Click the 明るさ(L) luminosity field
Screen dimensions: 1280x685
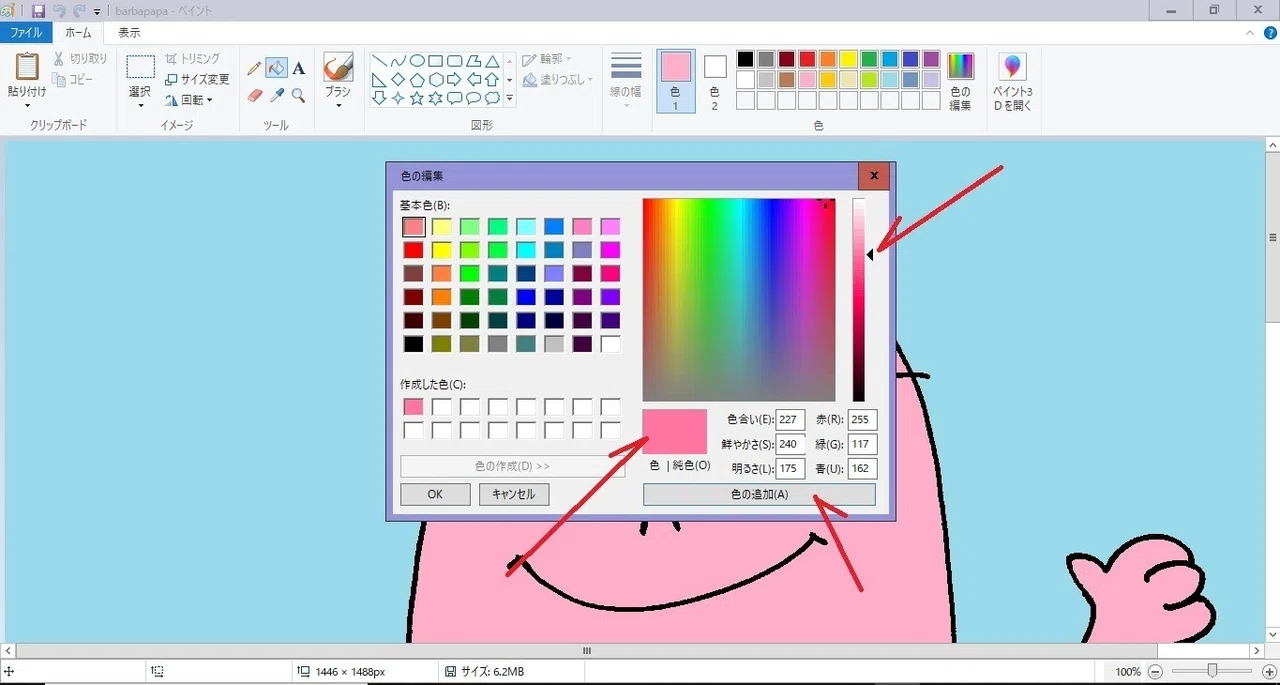tap(790, 468)
